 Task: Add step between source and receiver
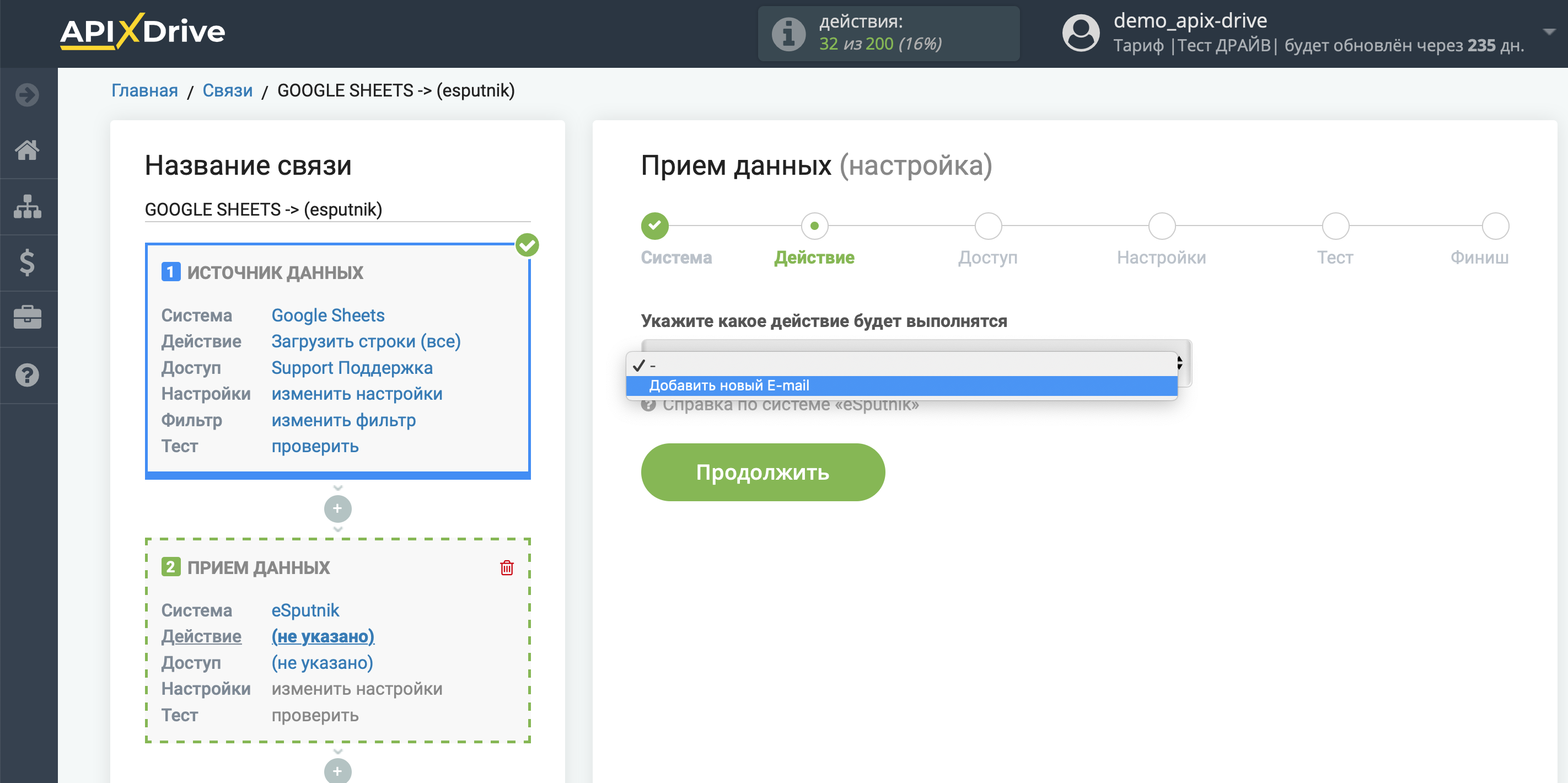point(338,508)
